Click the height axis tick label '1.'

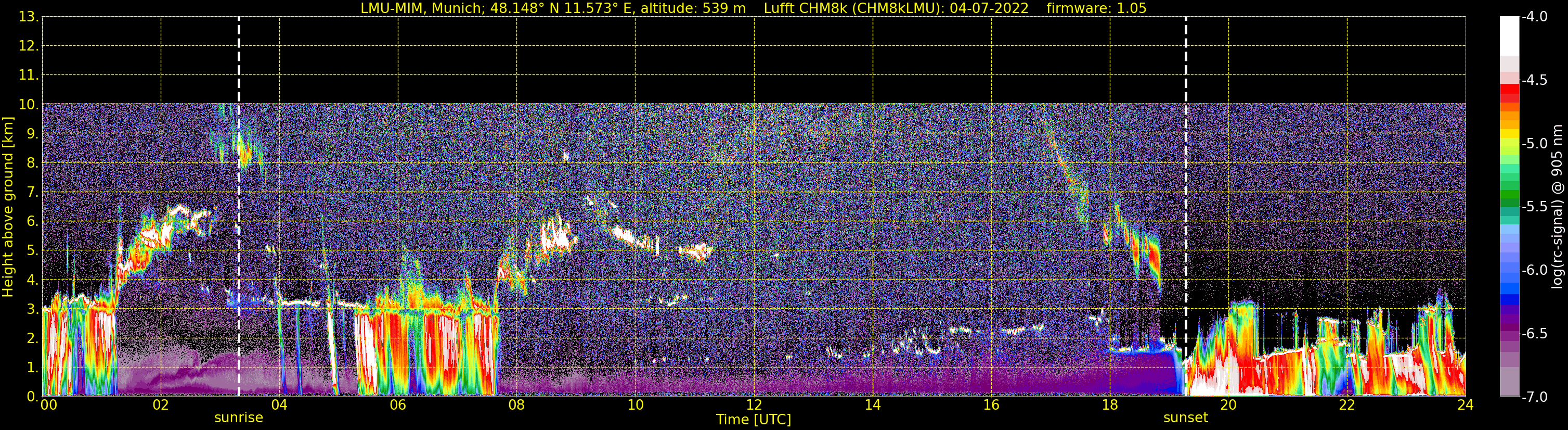(x=33, y=368)
